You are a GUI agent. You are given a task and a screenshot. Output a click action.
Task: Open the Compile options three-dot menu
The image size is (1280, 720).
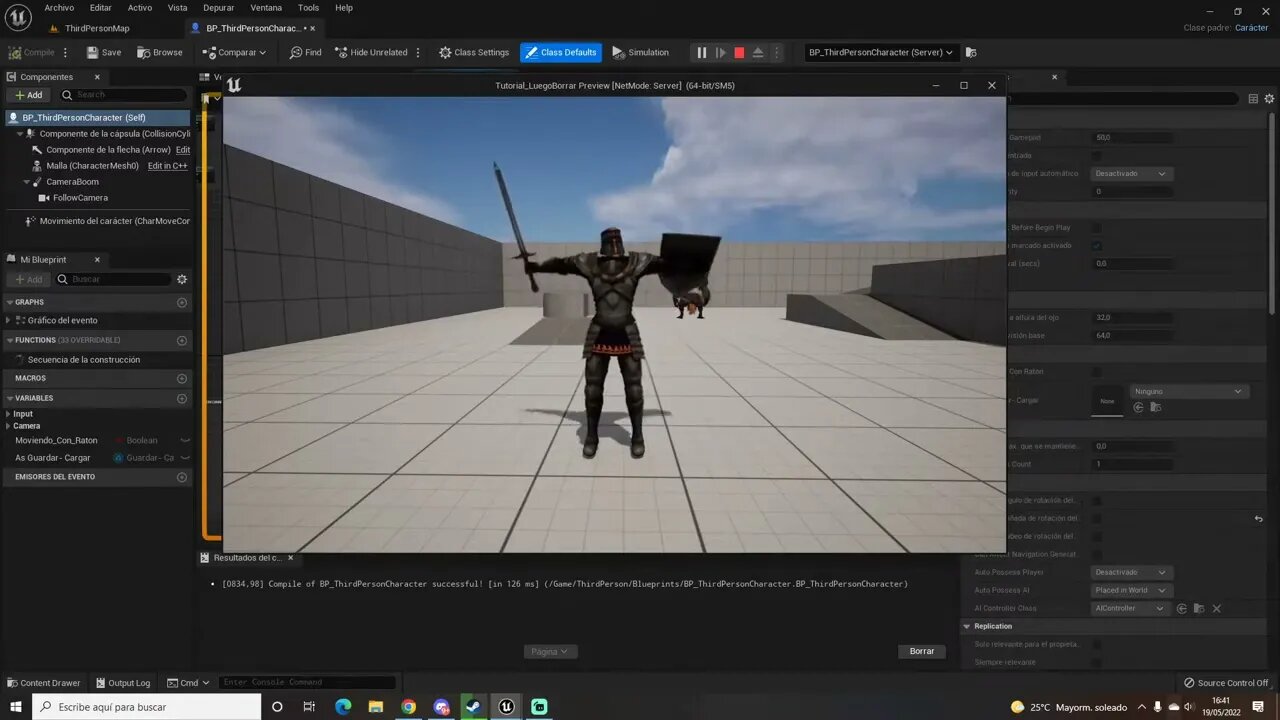66,52
